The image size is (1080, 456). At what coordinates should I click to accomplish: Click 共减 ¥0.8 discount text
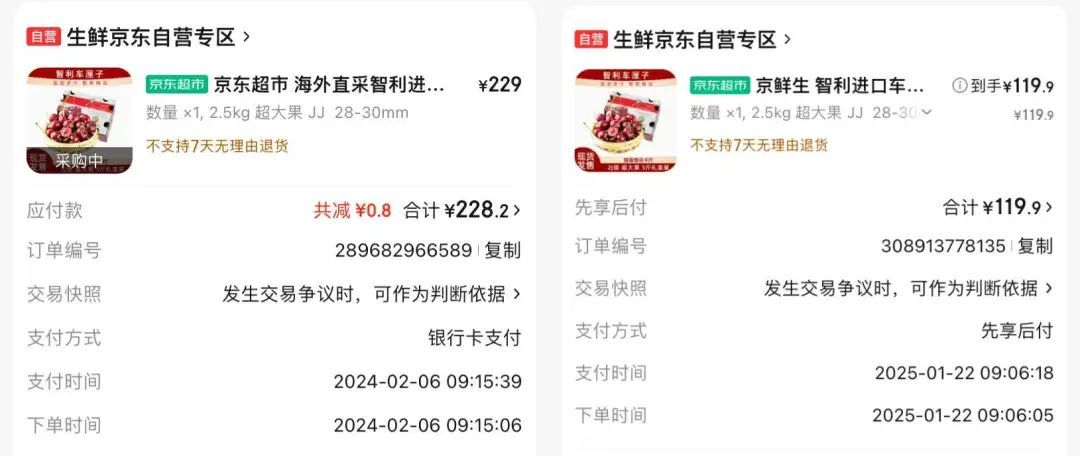(x=352, y=211)
